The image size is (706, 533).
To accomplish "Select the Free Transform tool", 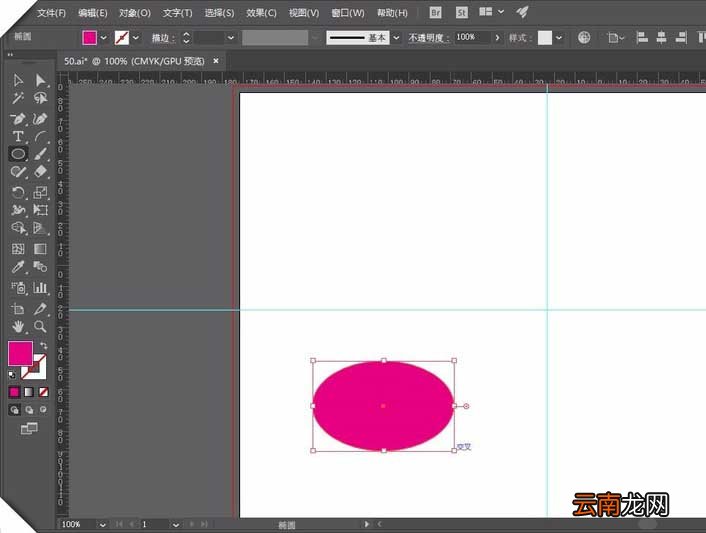I will 40,210.
